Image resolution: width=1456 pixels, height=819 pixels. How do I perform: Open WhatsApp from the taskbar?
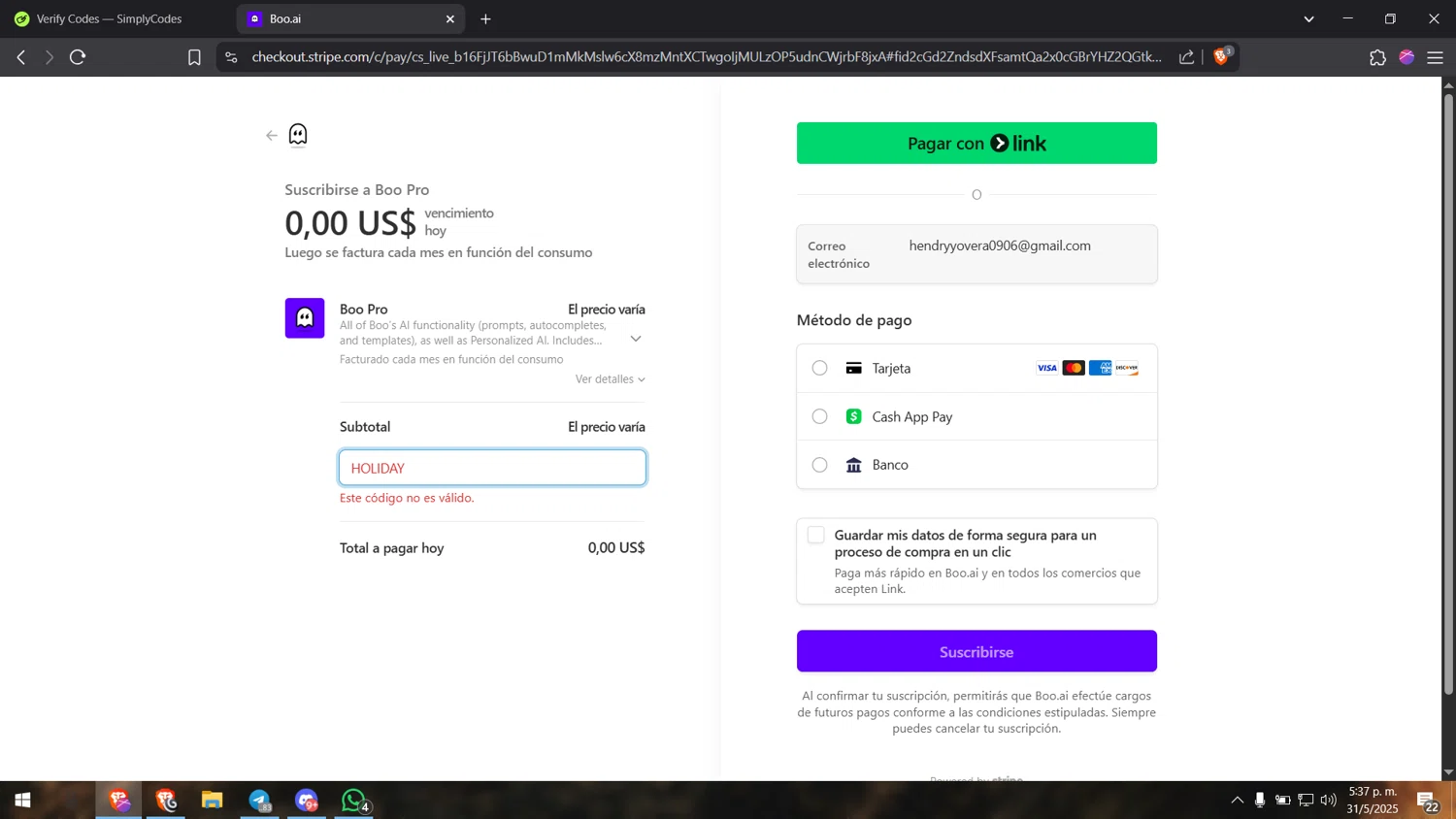tap(354, 801)
